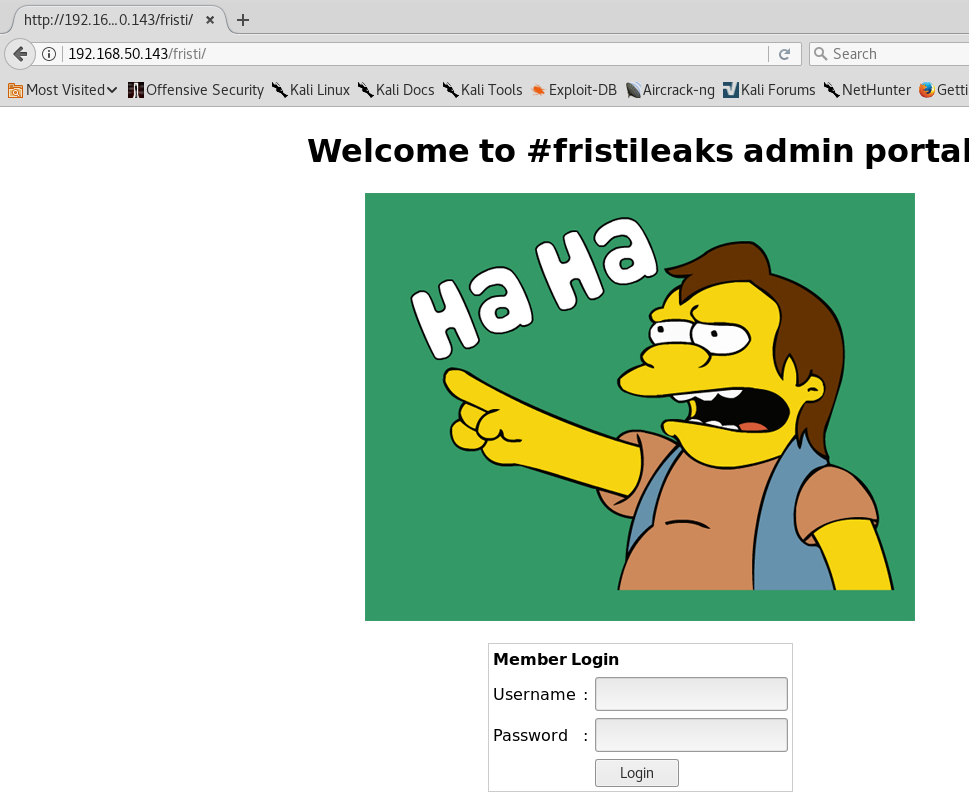Click the 'Username' label
The height and width of the screenshot is (799, 969).
click(534, 695)
